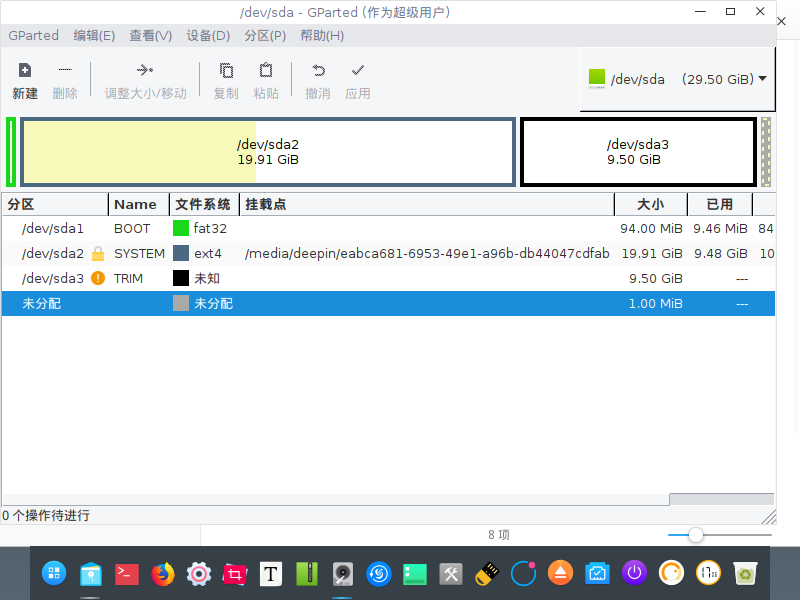Open the 帮助(H) menu
Image resolution: width=800 pixels, height=600 pixels.
(x=322, y=36)
